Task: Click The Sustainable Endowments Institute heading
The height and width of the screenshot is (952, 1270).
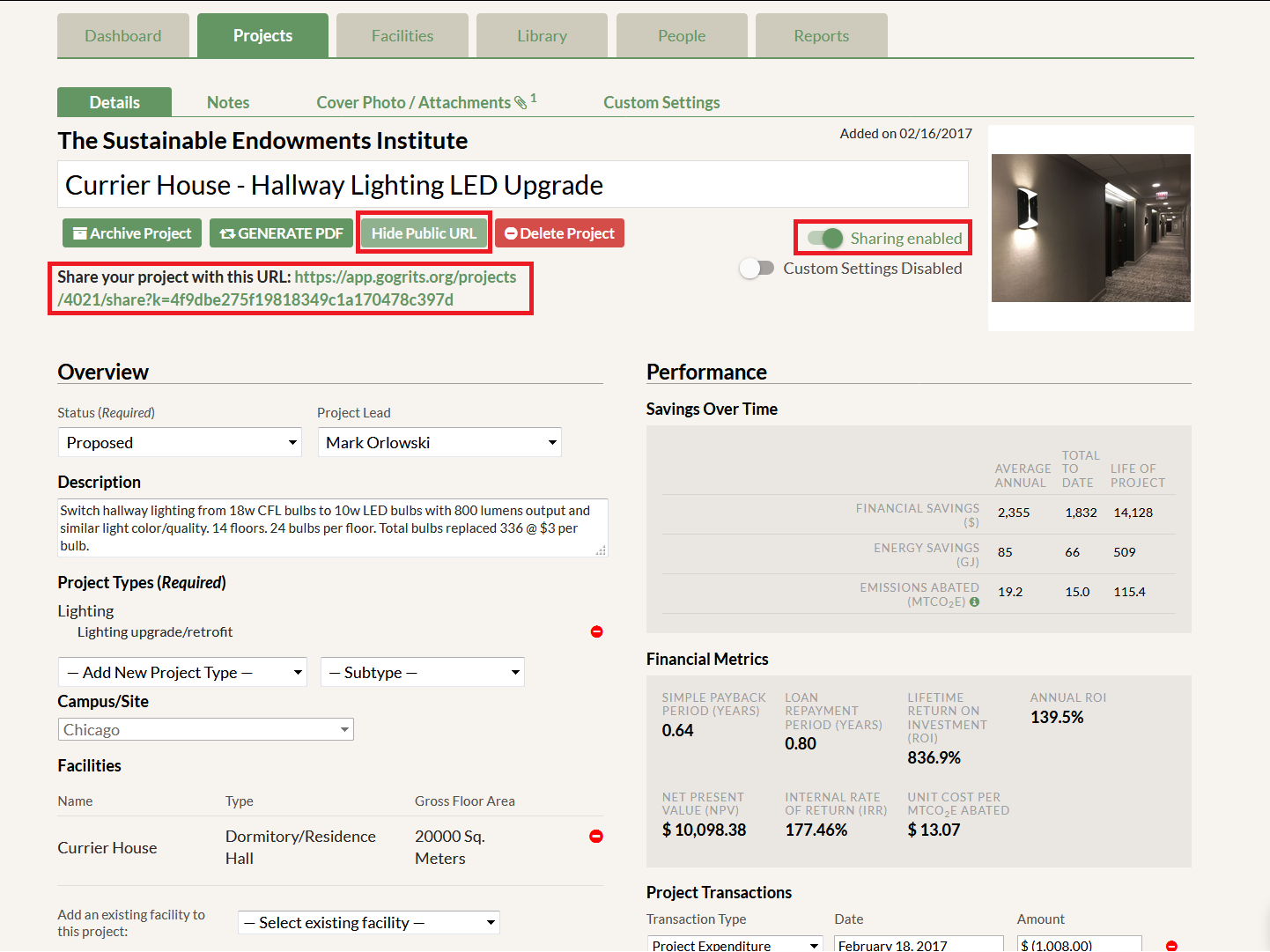Action: tap(262, 140)
